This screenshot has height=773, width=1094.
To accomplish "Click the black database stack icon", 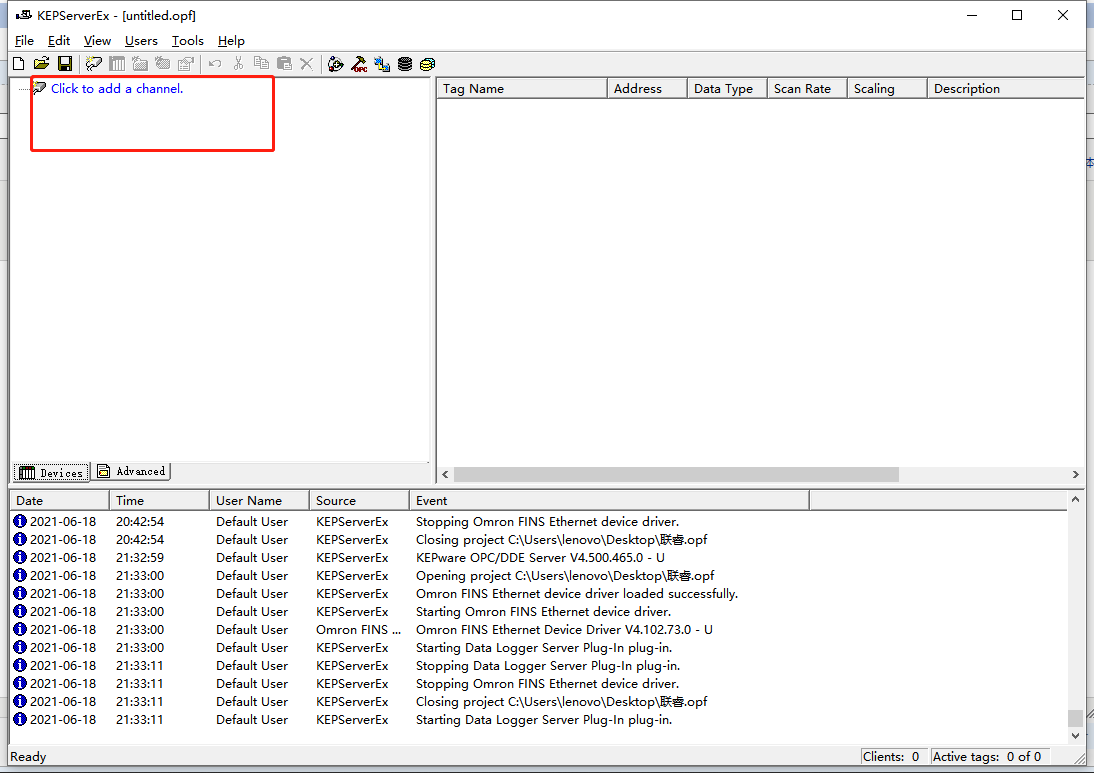I will (405, 64).
